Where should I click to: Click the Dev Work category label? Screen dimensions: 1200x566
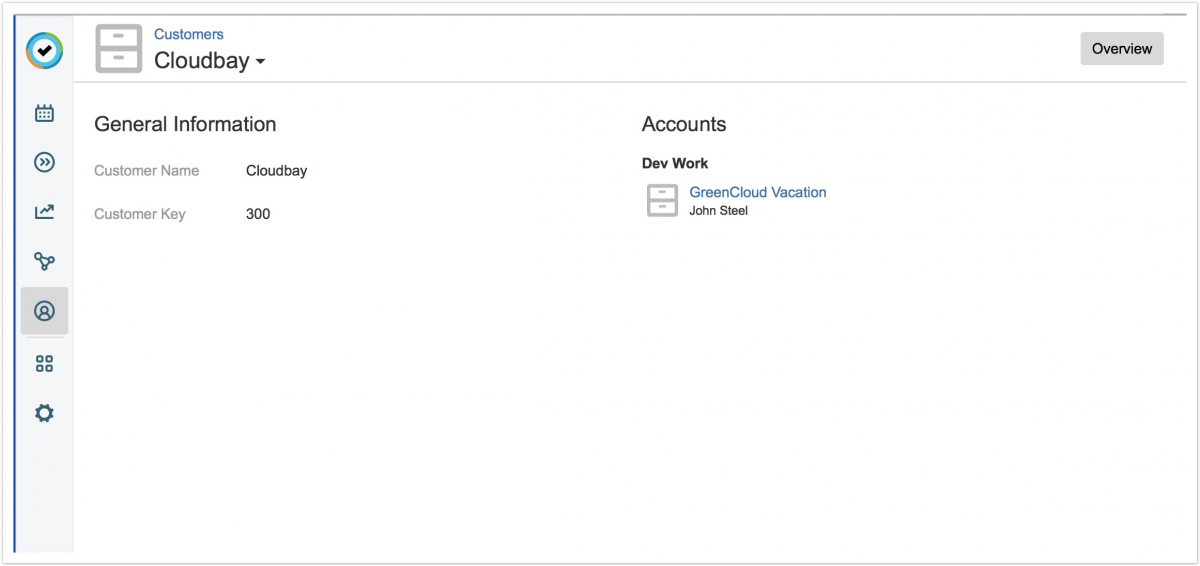click(675, 163)
